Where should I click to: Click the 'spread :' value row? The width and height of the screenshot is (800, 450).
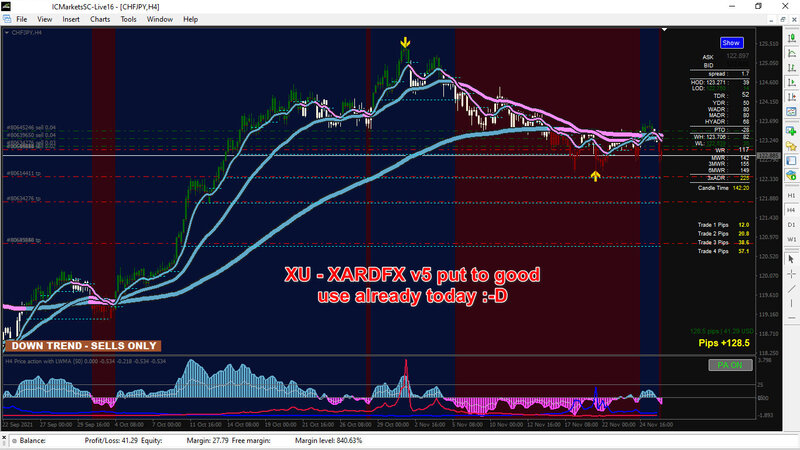click(729, 74)
